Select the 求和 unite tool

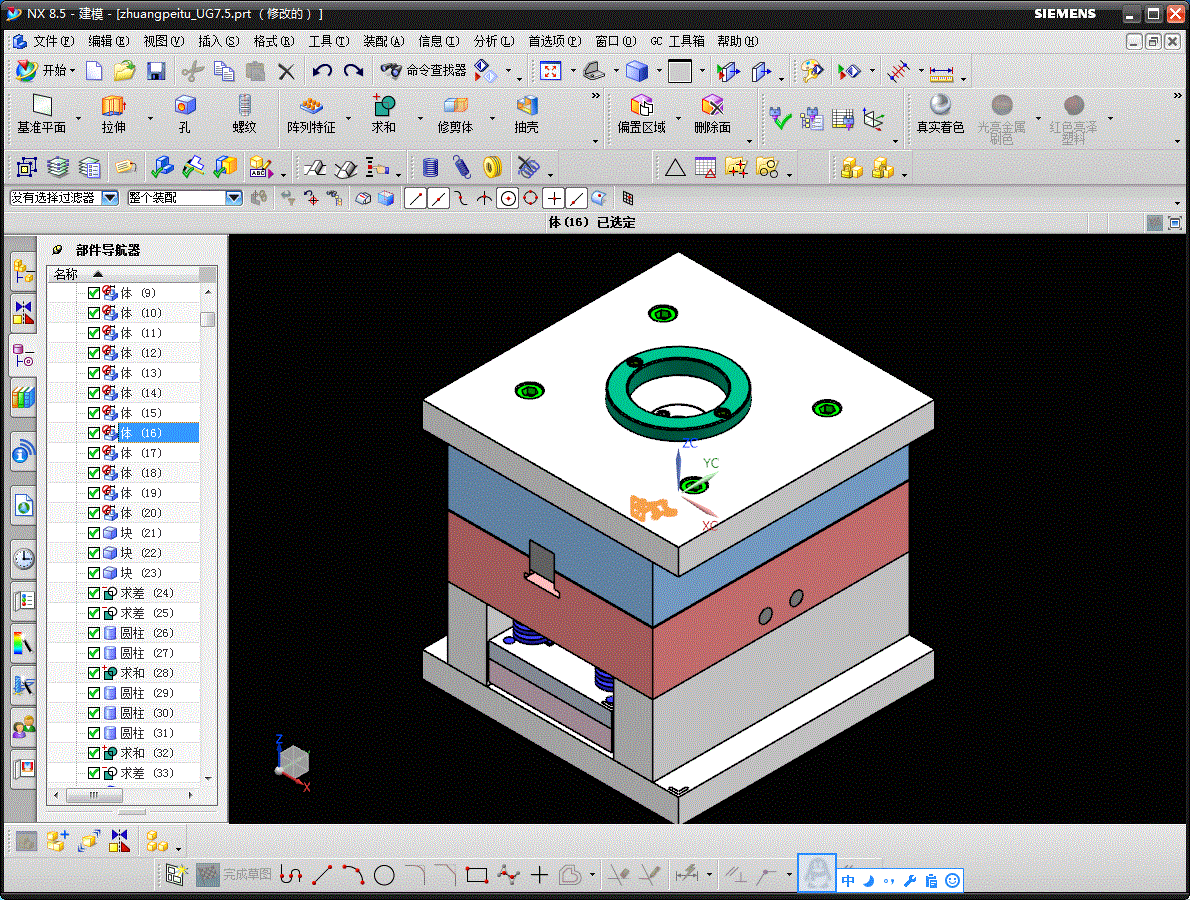(x=383, y=114)
